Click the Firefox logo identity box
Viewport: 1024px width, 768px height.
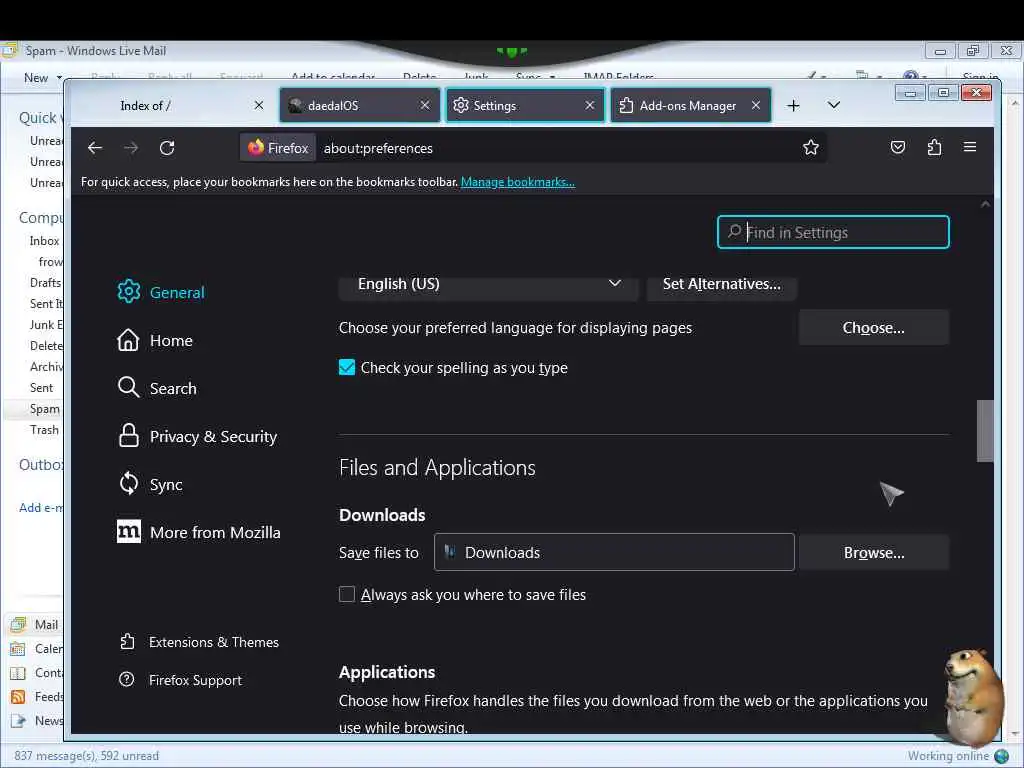278,148
